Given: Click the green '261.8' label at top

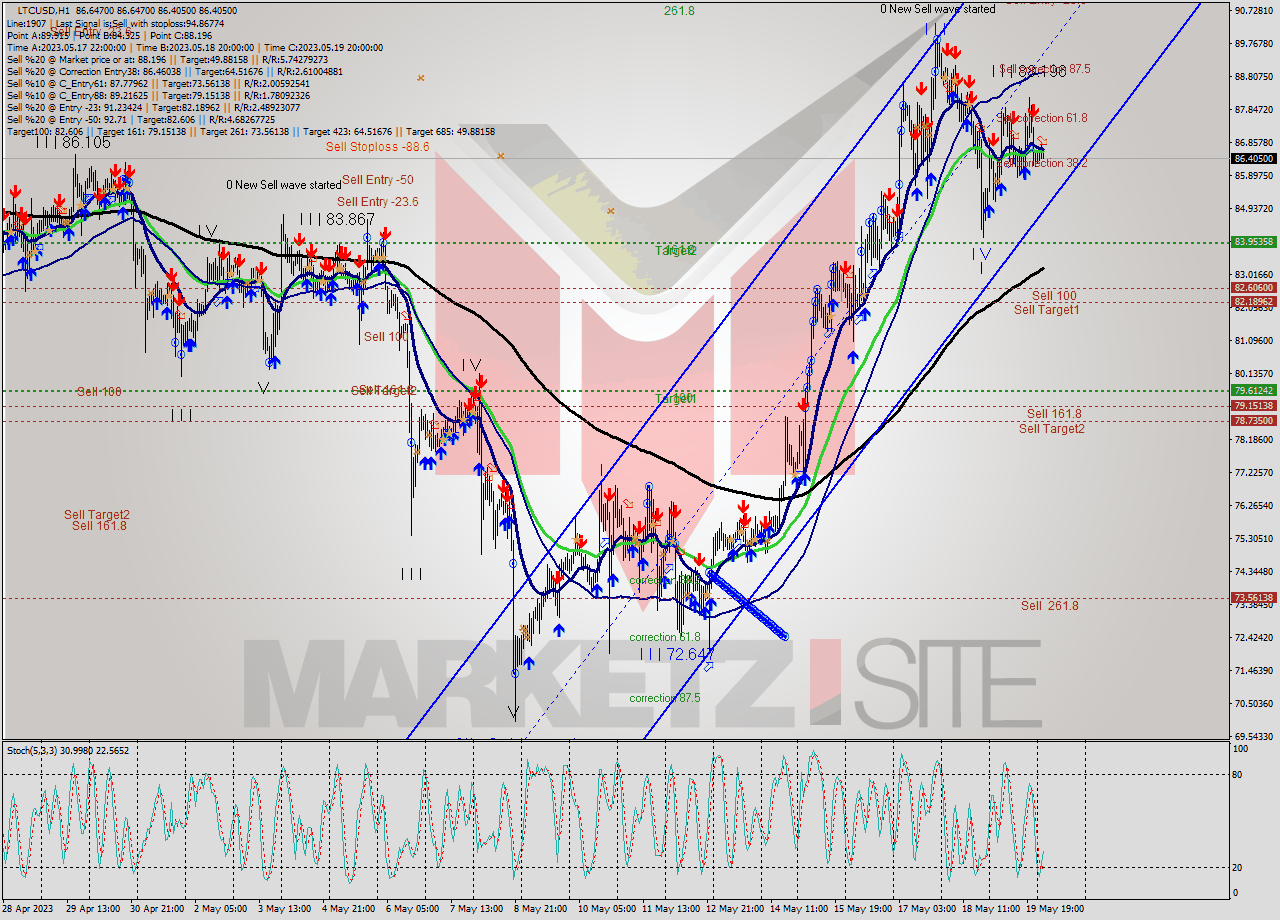Looking at the screenshot, I should pos(679,10).
